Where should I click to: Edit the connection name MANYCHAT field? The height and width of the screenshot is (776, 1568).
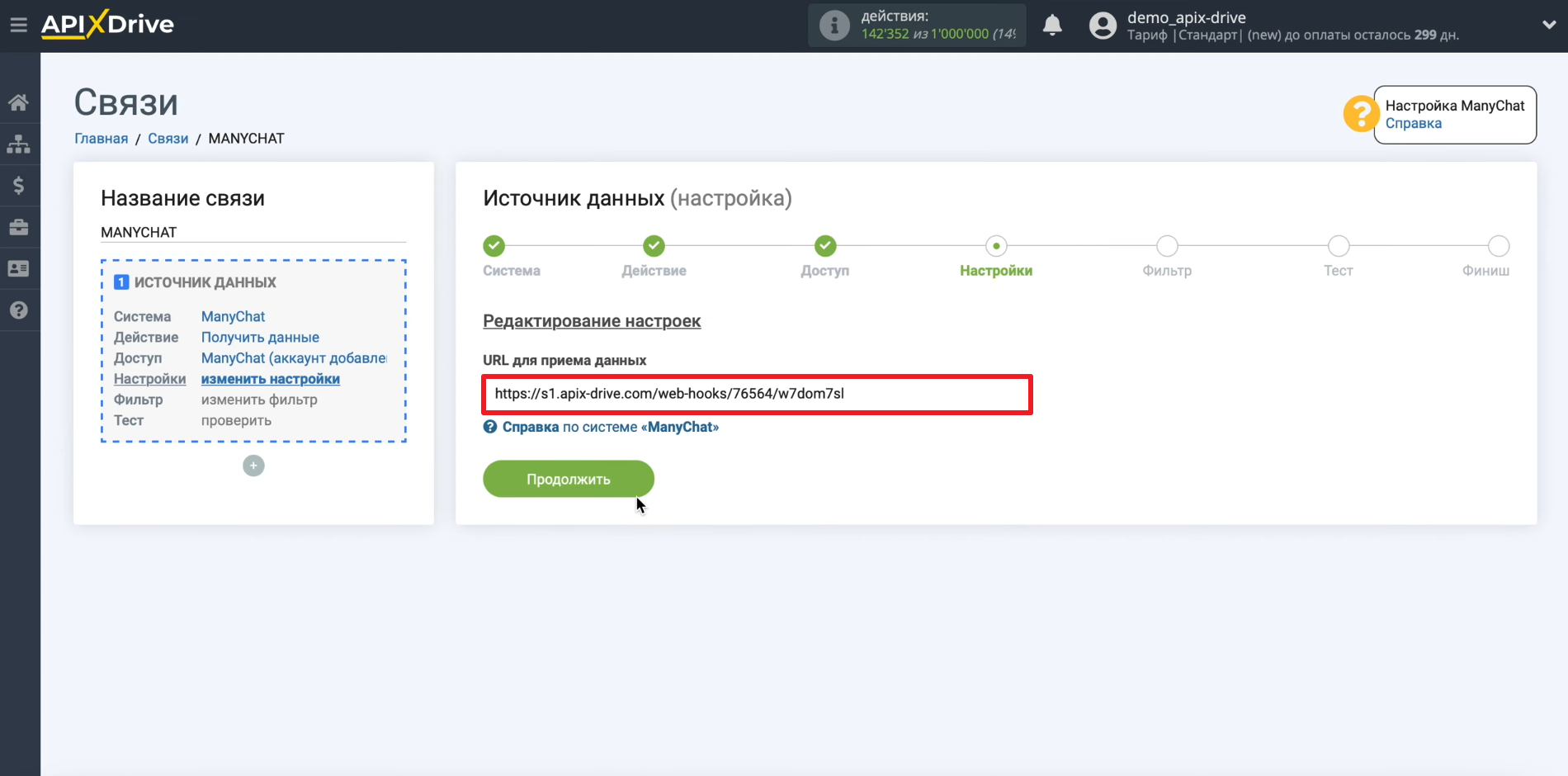pyautogui.click(x=253, y=232)
